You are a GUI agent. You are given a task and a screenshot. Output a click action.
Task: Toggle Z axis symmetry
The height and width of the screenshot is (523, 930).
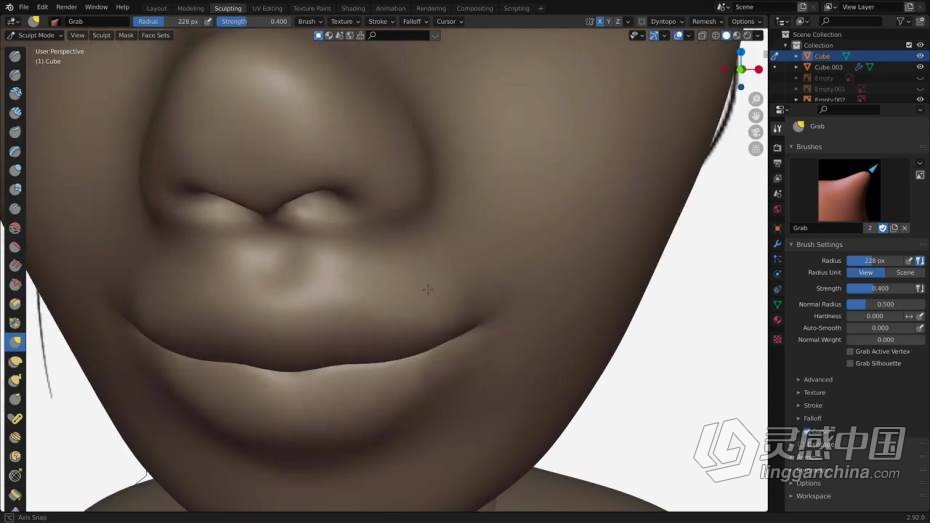(x=618, y=21)
